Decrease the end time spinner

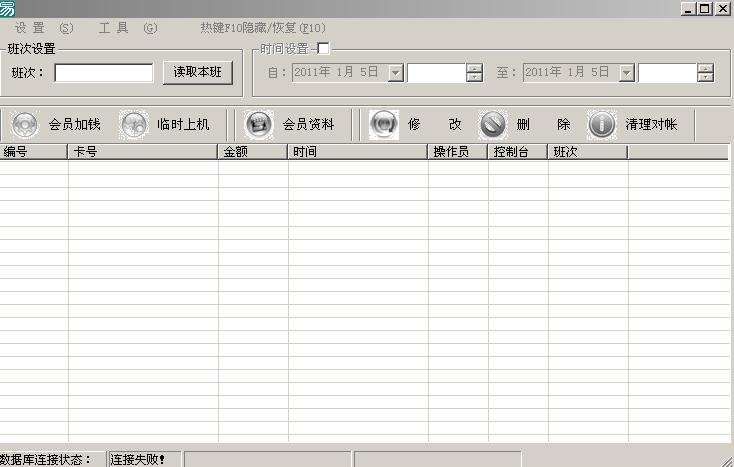[x=705, y=77]
